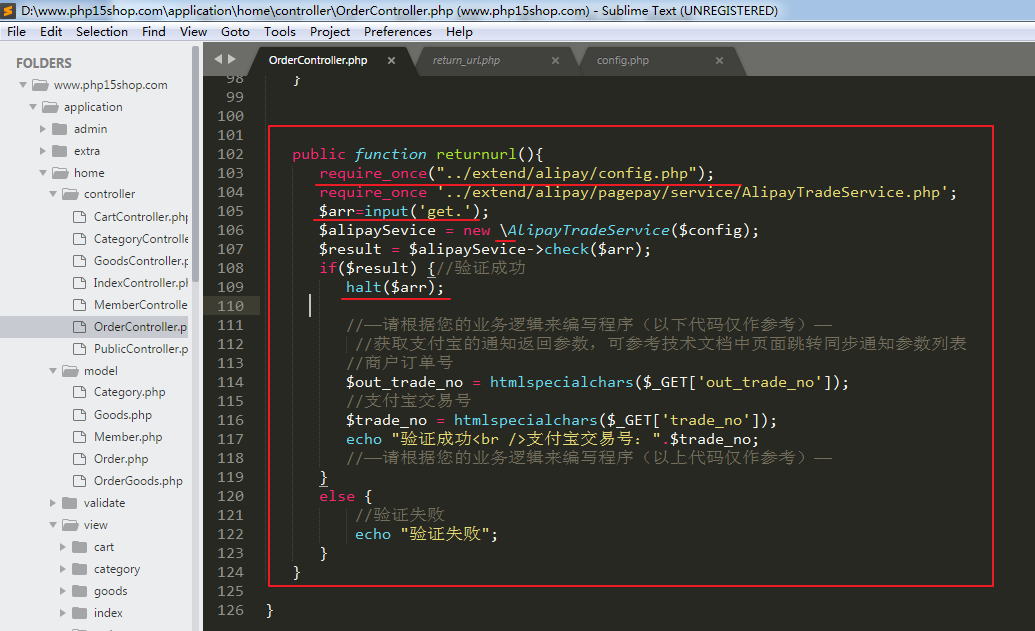Click the next tab arrow icon

click(232, 59)
